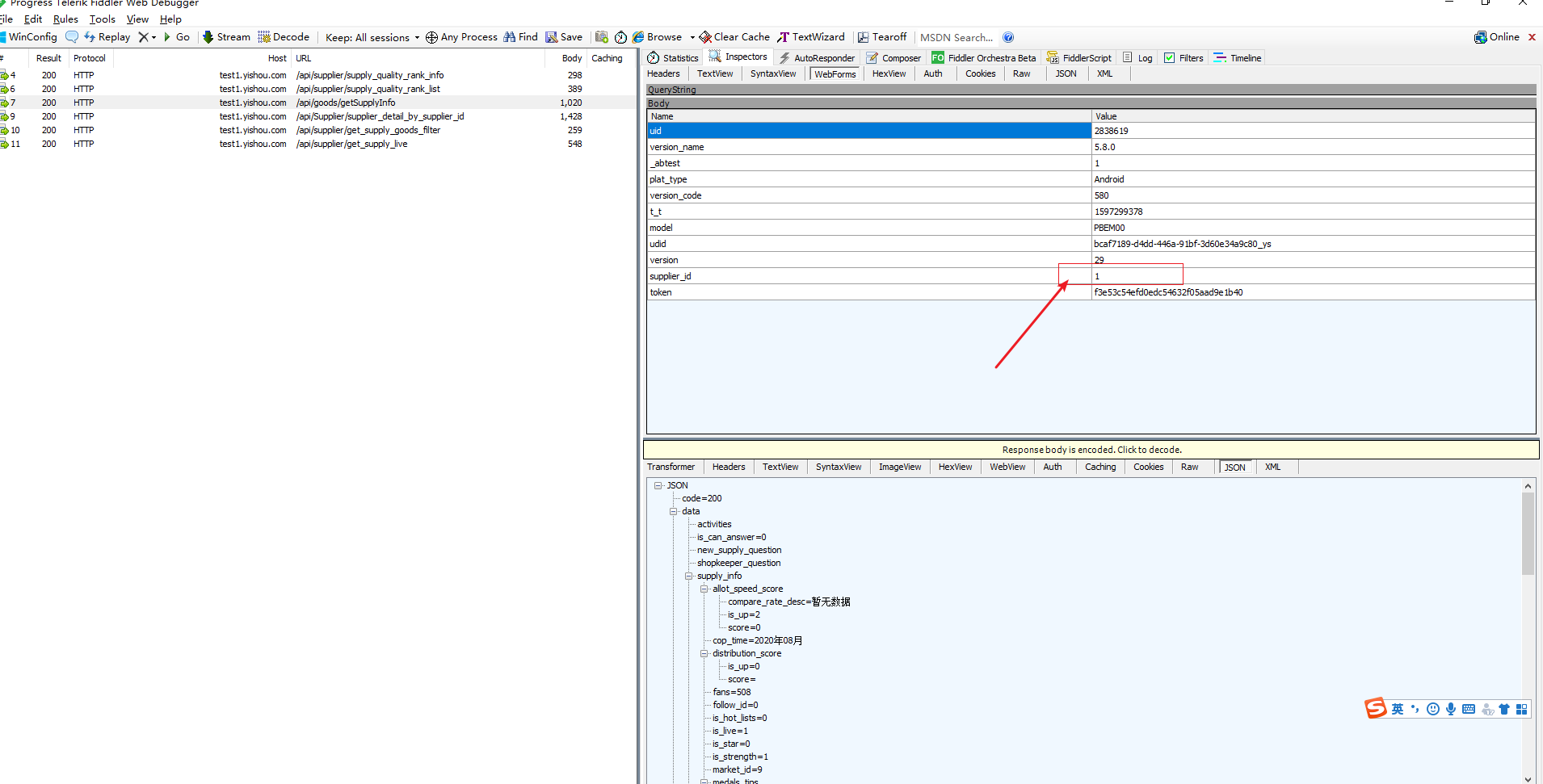Open the Browse dropdown arrow
Image resolution: width=1543 pixels, height=784 pixels.
click(x=692, y=37)
